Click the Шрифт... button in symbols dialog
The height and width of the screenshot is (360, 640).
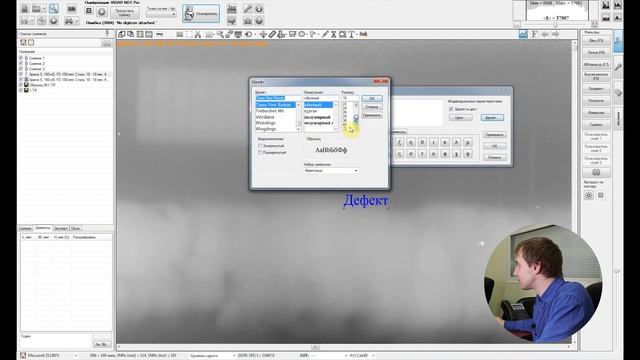pyautogui.click(x=492, y=118)
